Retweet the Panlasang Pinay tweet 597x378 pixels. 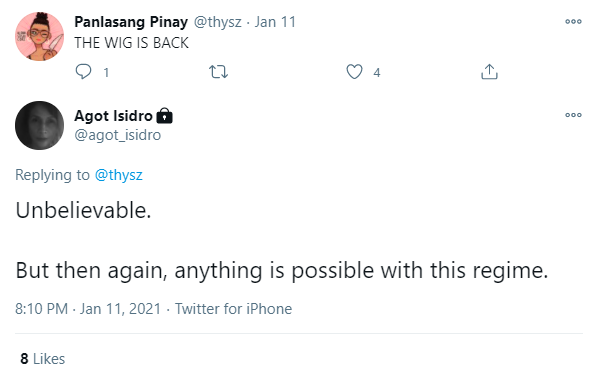pyautogui.click(x=219, y=72)
